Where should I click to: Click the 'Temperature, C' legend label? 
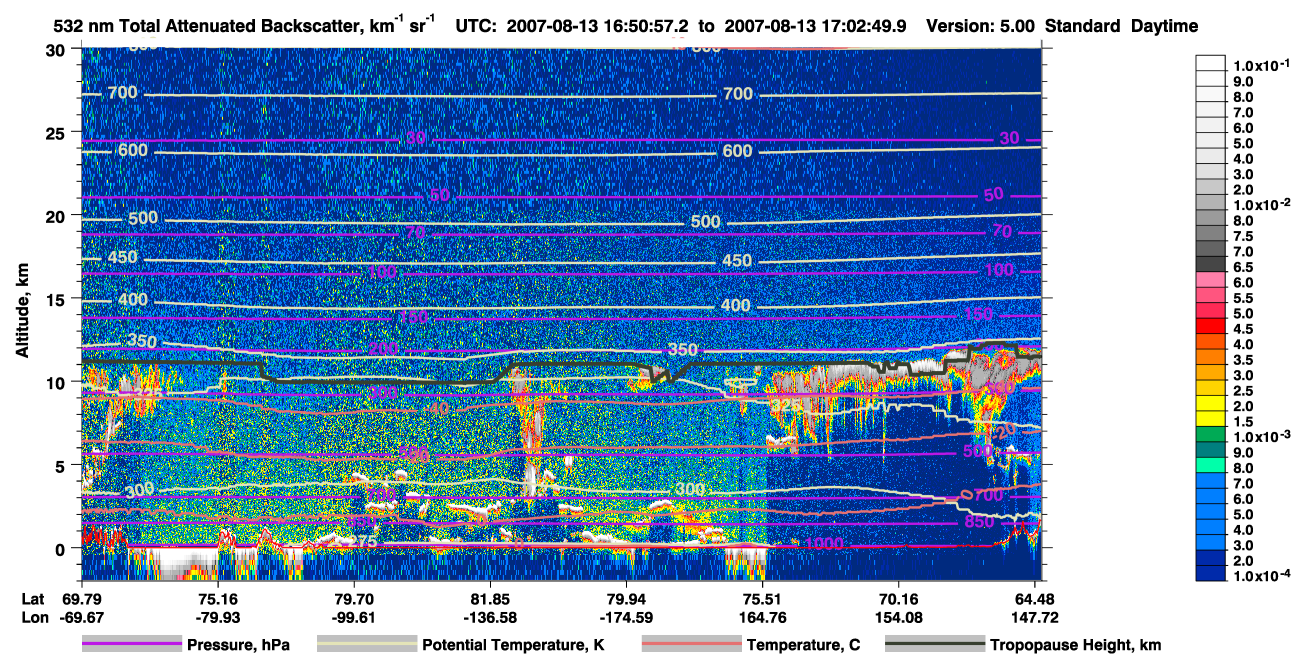click(x=803, y=646)
